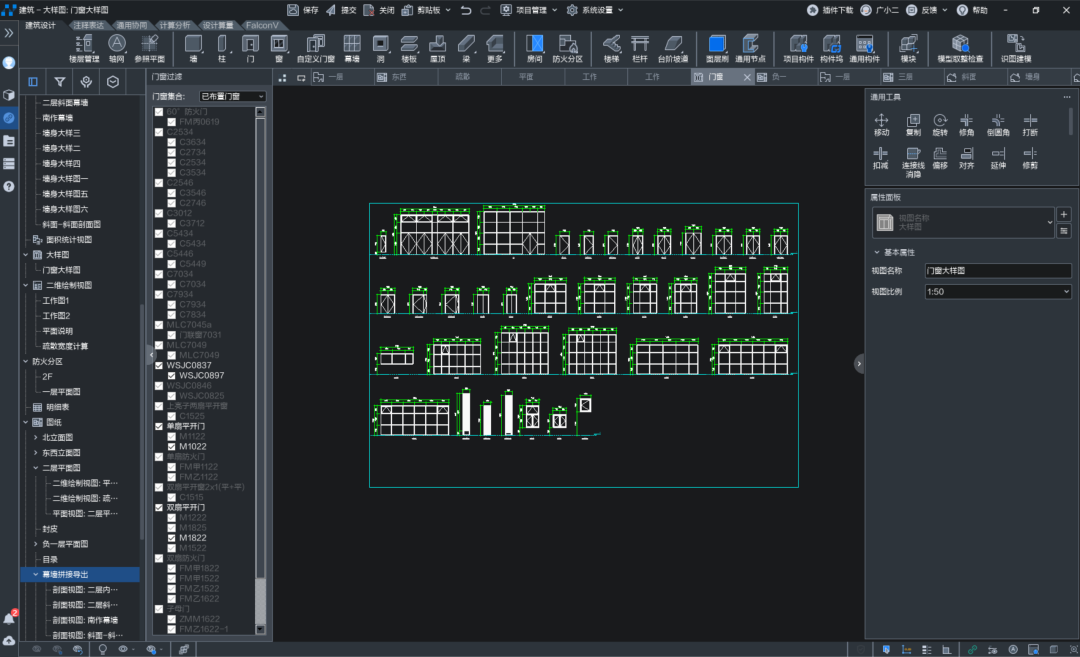Click the 帮助 (help) button
The image size is (1080, 657).
click(x=973, y=10)
